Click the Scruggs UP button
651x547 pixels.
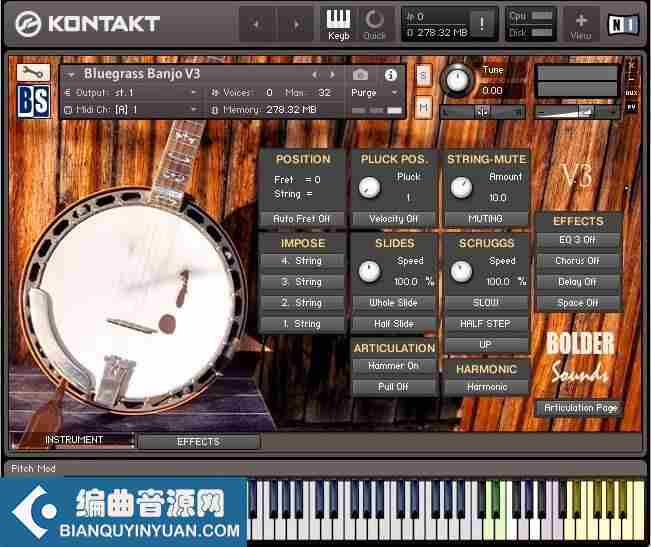(x=486, y=345)
